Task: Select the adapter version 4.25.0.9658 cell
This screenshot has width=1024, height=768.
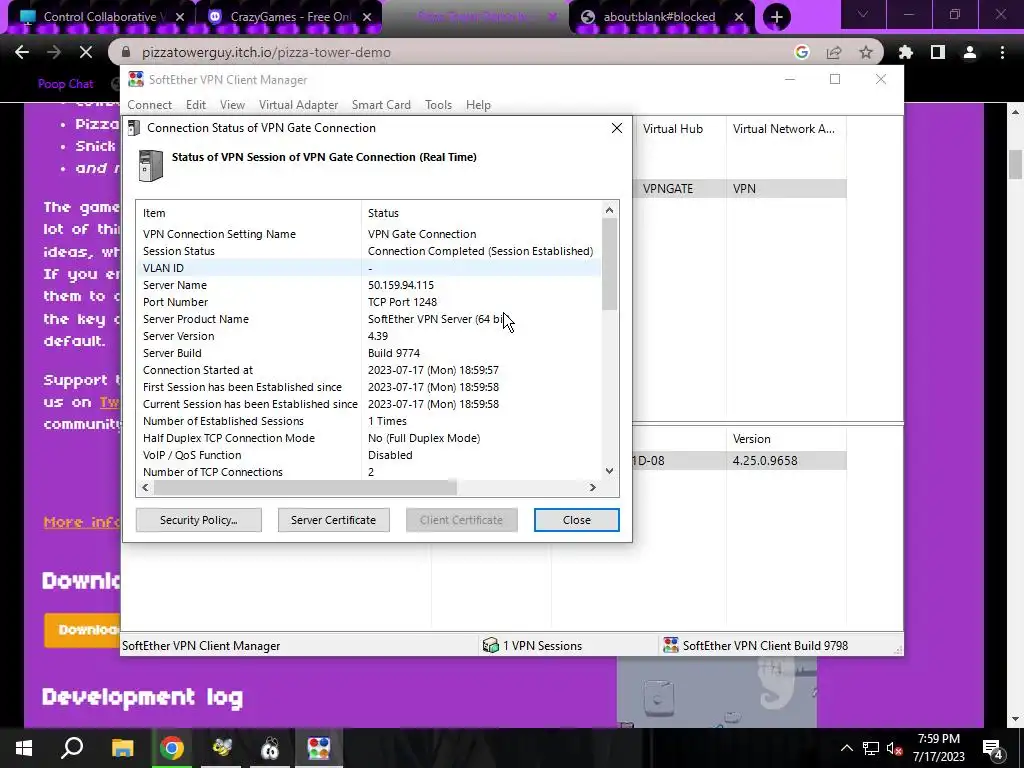Action: pyautogui.click(x=786, y=460)
